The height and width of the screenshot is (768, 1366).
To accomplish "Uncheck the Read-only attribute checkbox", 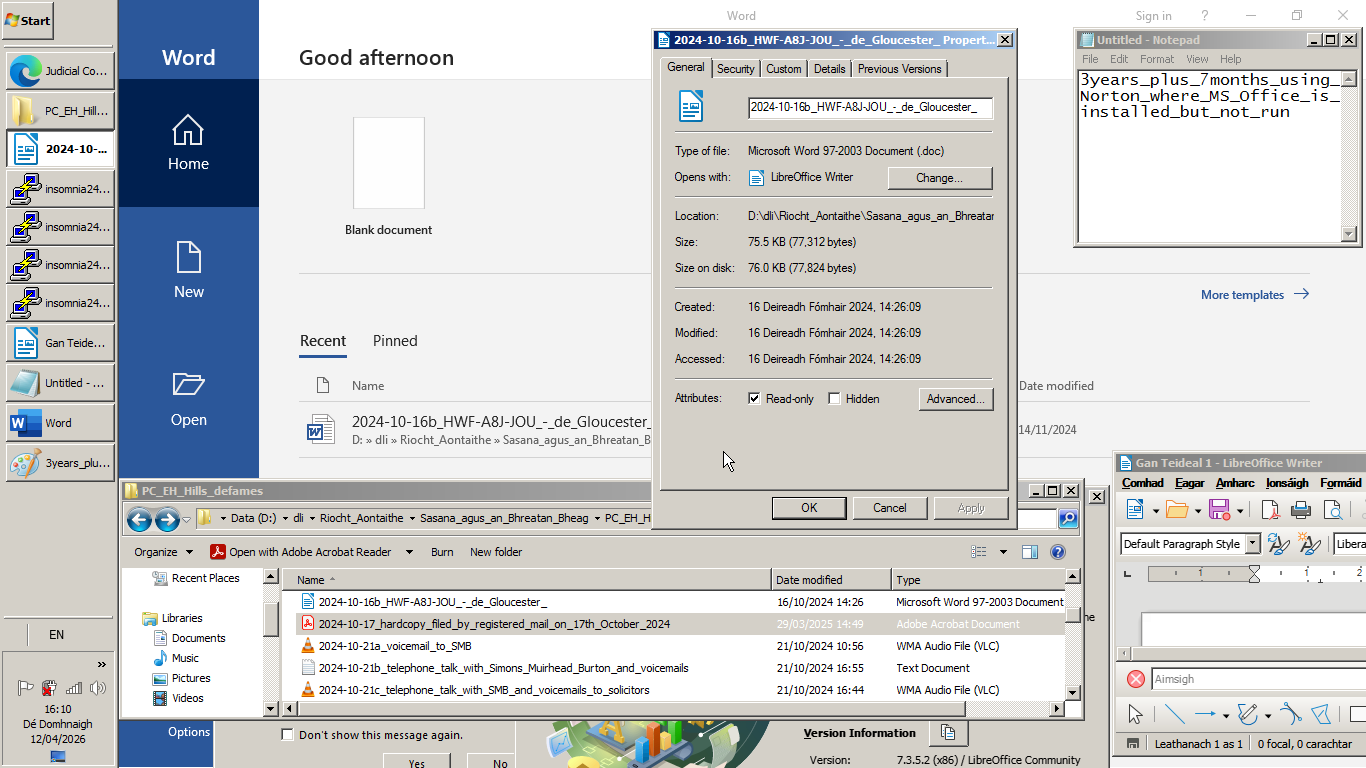I will [755, 399].
